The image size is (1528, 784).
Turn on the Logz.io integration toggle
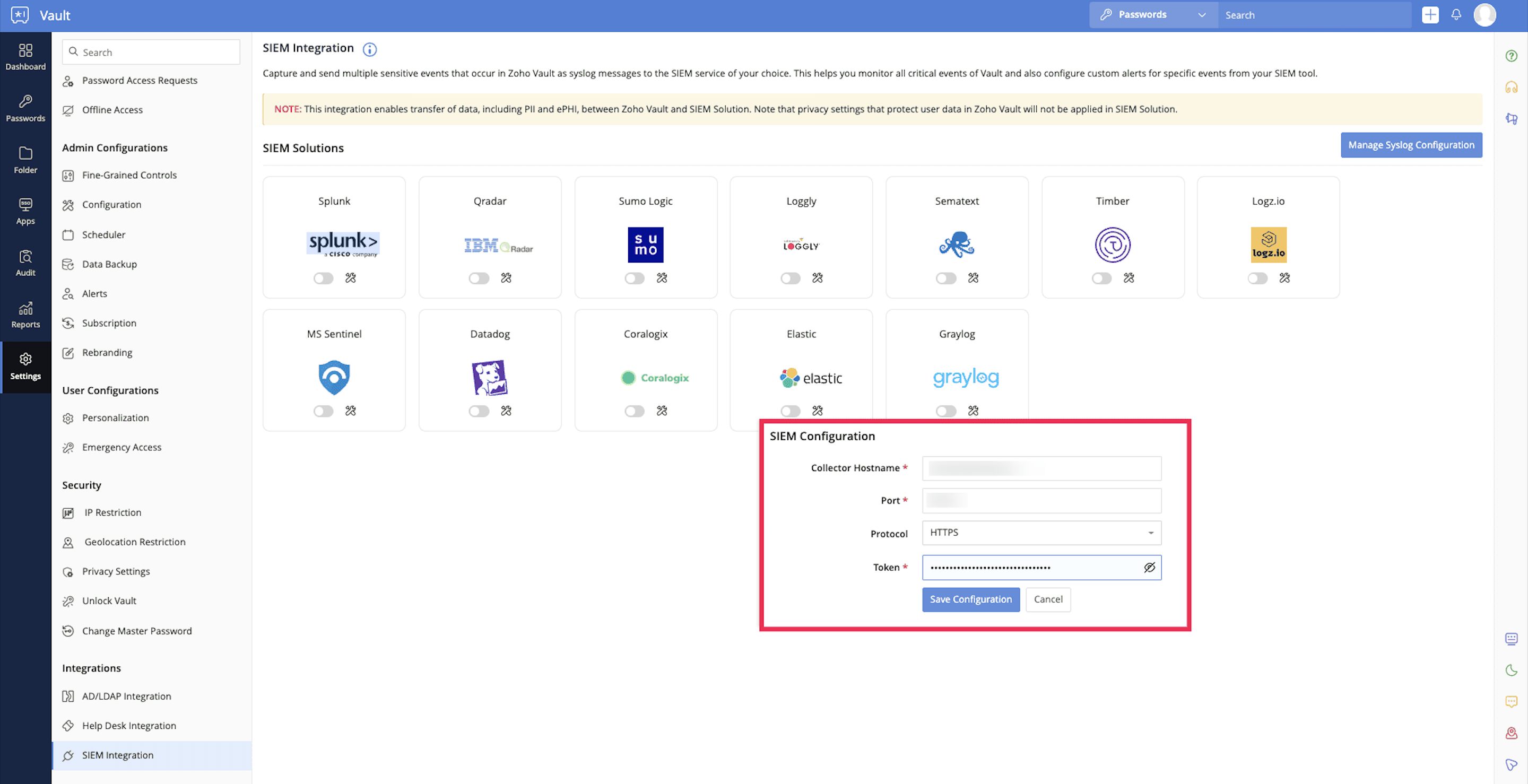pyautogui.click(x=1257, y=278)
